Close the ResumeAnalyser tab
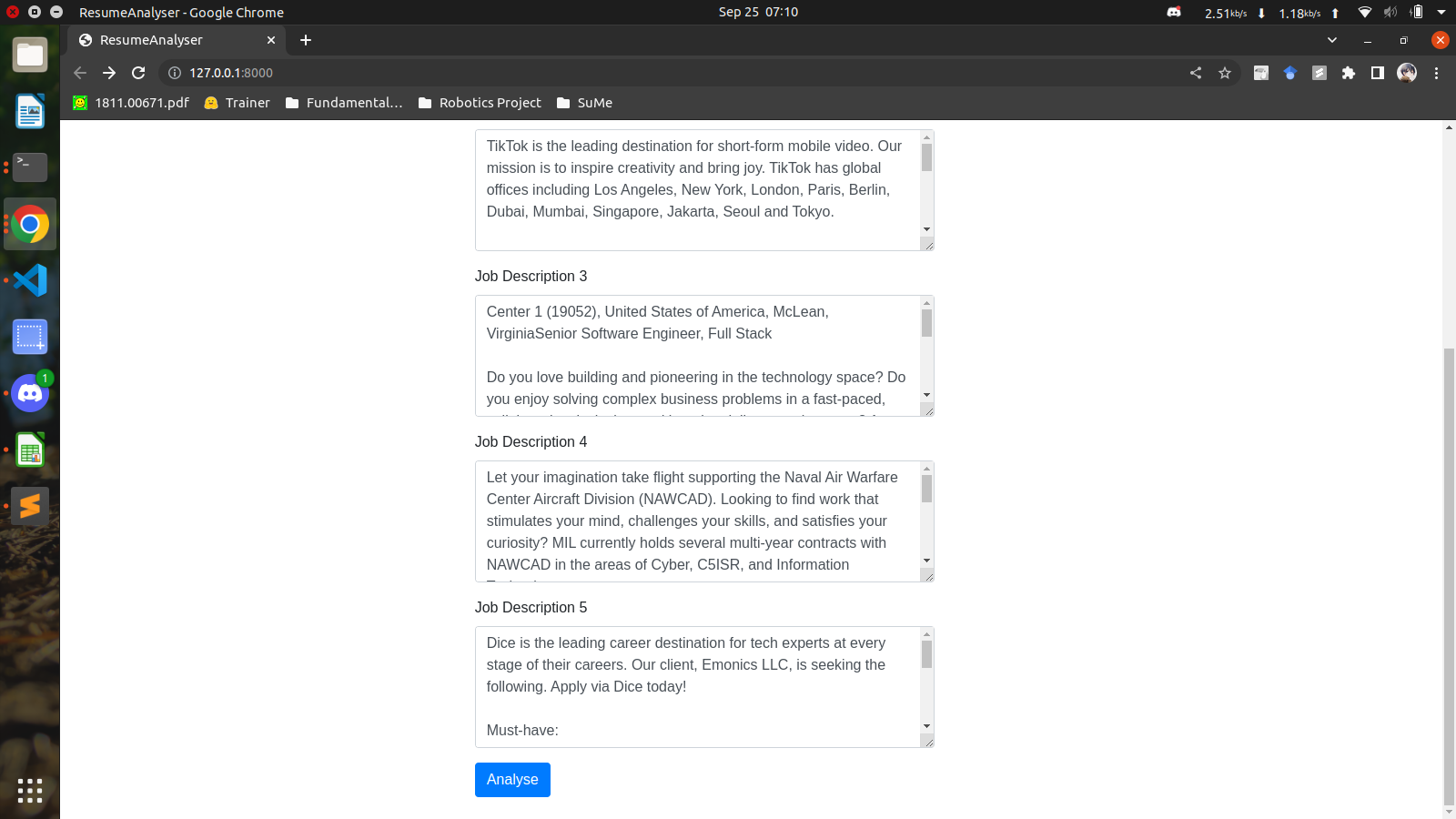Screen dimensions: 1456x819 271,40
